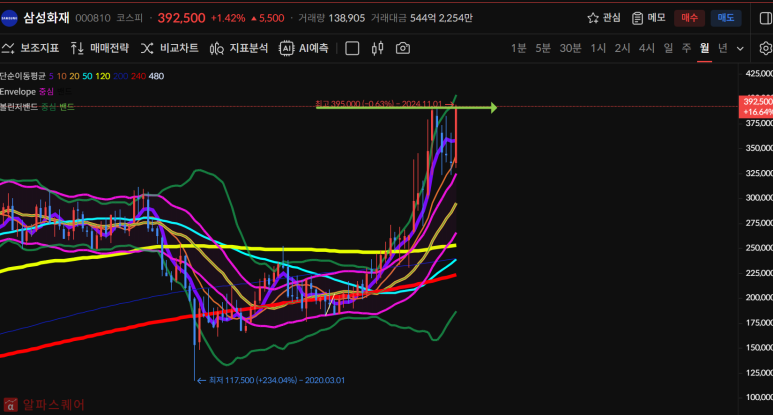Select the 2시 timeframe
The height and width of the screenshot is (415, 773).
click(622, 48)
